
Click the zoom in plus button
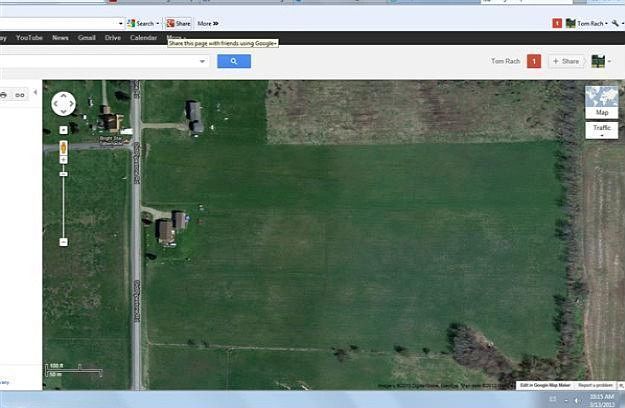63,130
